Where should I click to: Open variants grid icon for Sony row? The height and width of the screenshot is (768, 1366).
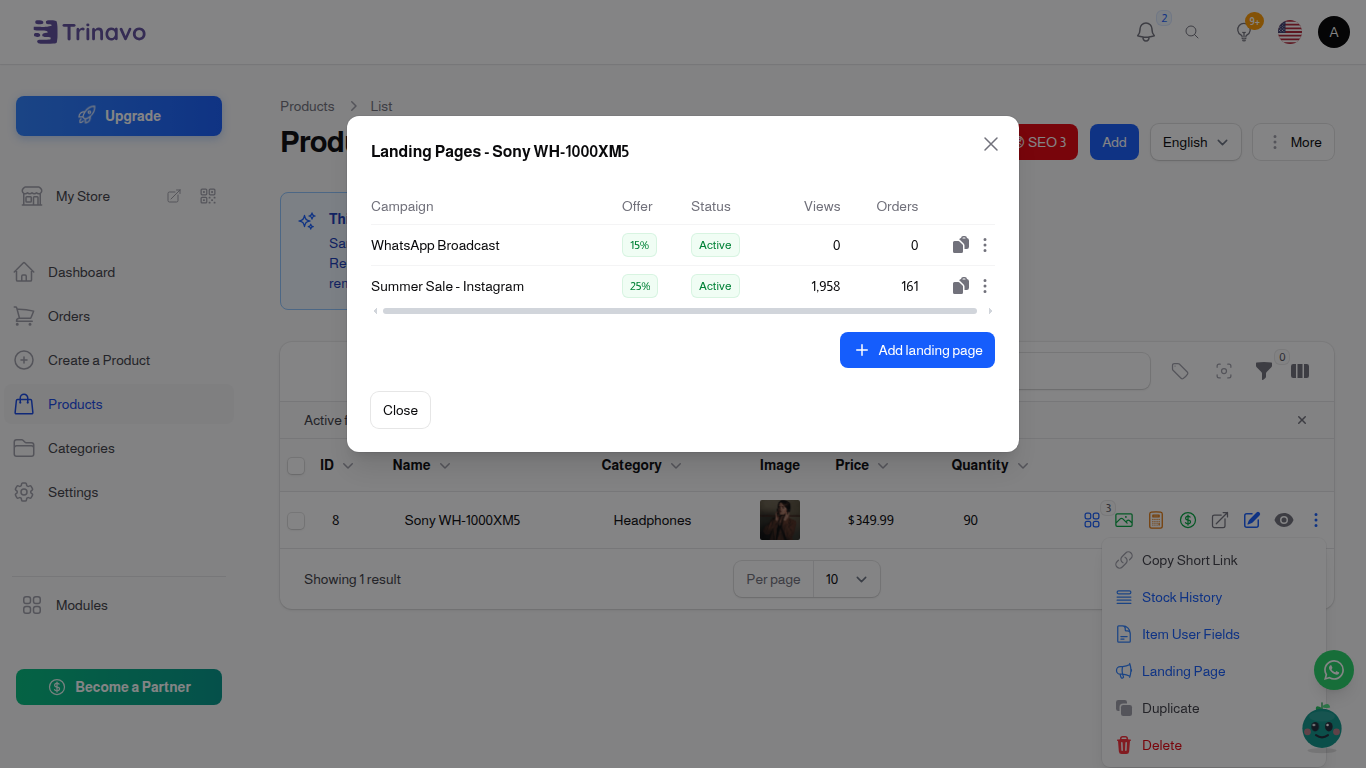tap(1092, 520)
